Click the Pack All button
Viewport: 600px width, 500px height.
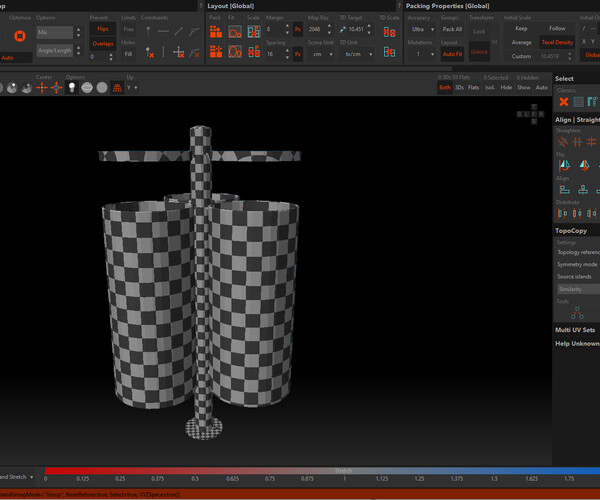pyautogui.click(x=452, y=30)
